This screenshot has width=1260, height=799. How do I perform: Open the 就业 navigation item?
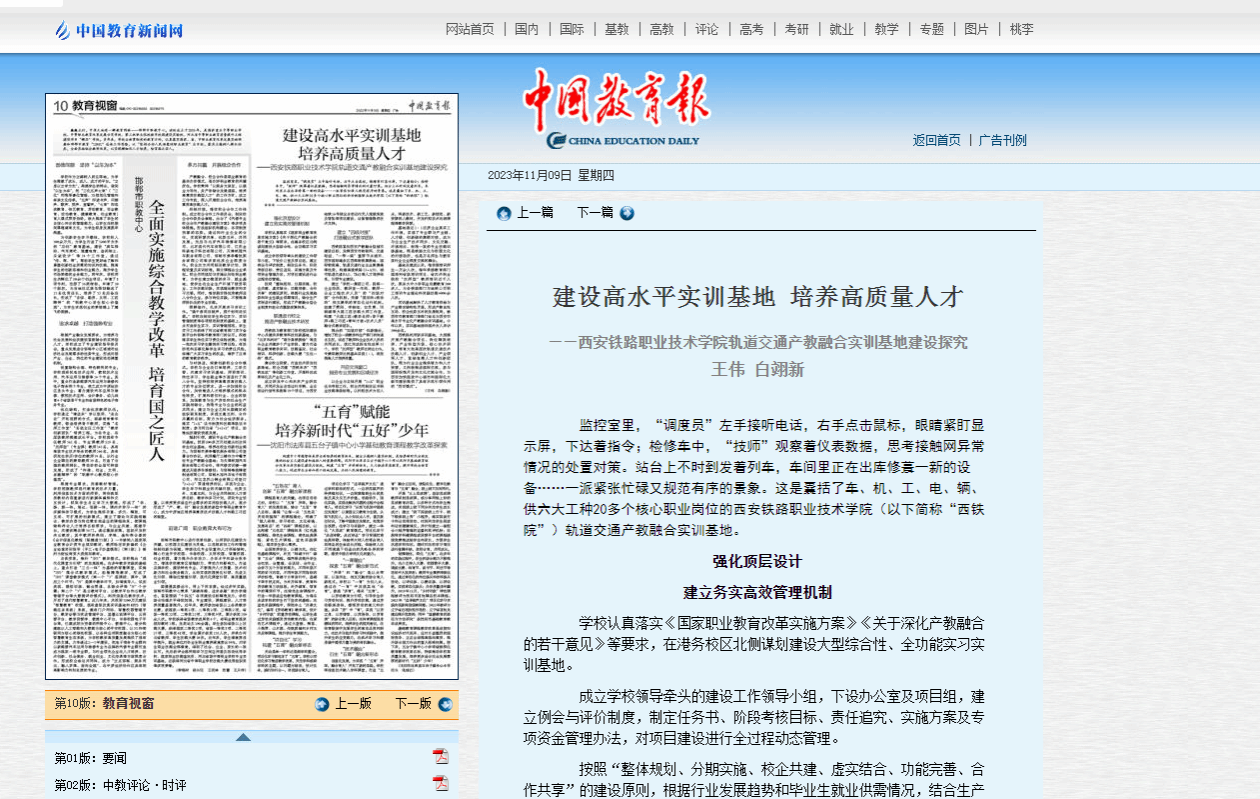[841, 29]
